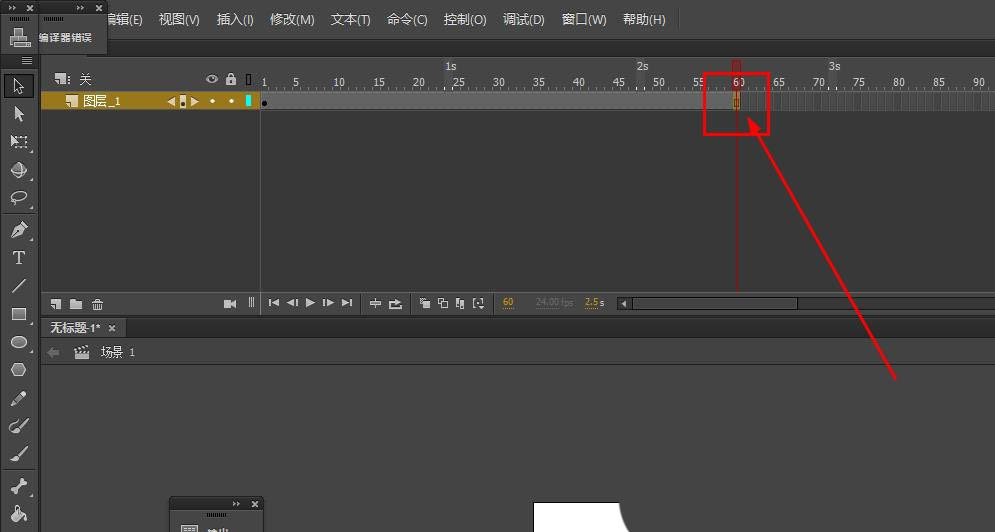
Task: Collapse the tools panel double arrow
Action: 12,8
